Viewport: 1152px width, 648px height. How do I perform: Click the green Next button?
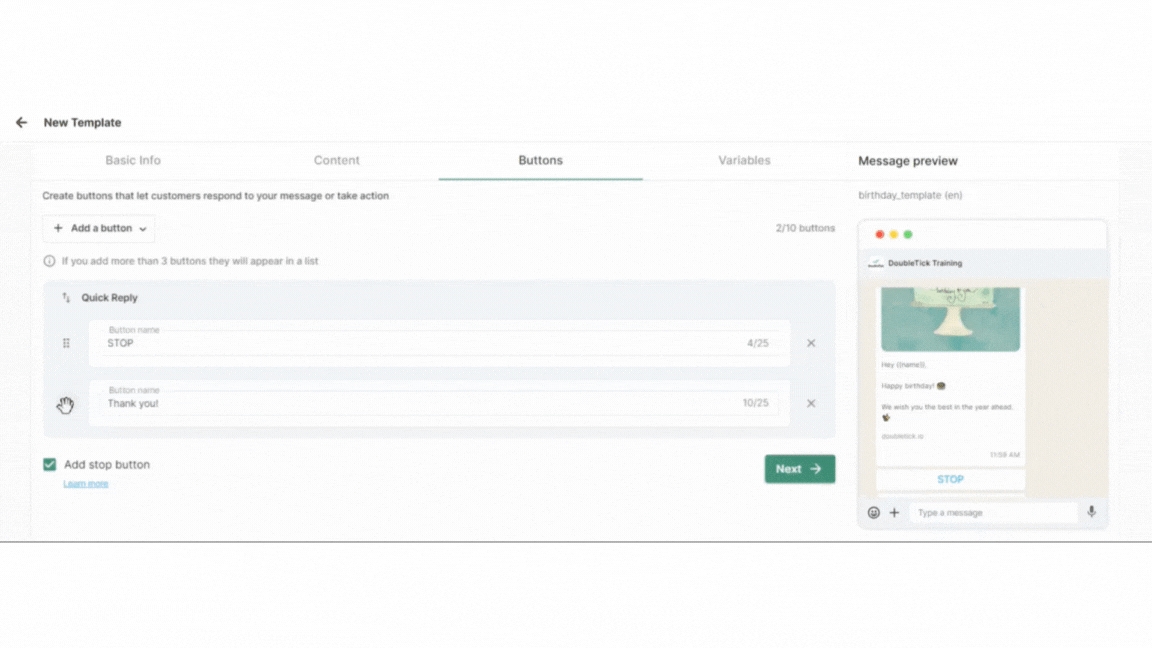[x=799, y=469]
